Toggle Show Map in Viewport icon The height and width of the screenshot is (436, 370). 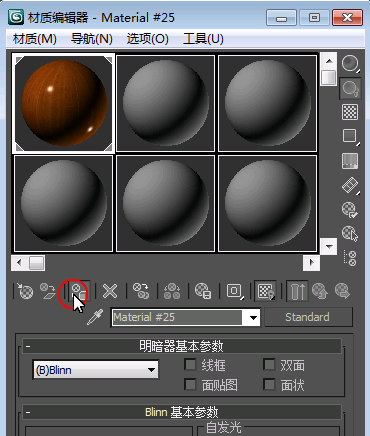click(x=265, y=291)
